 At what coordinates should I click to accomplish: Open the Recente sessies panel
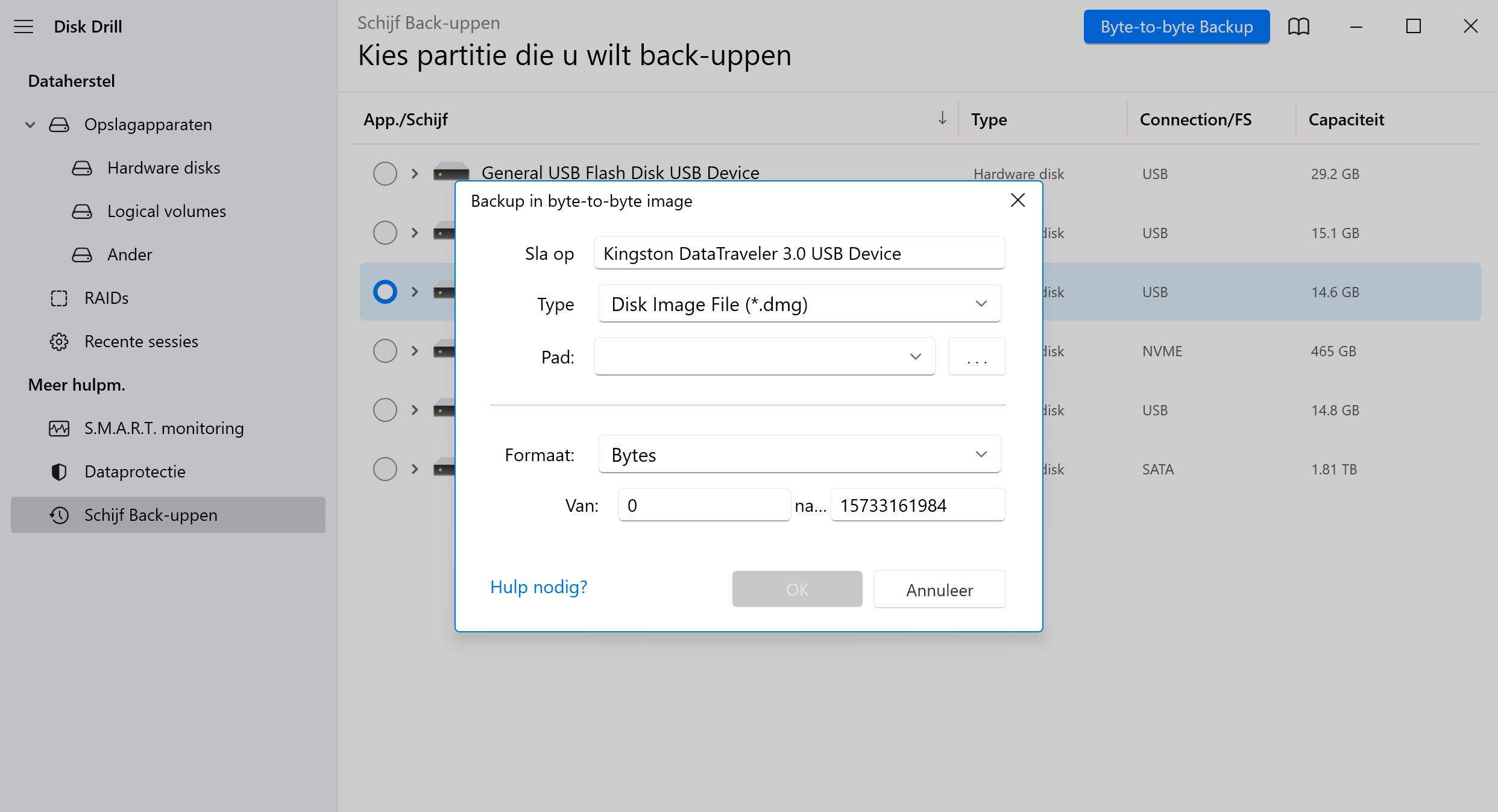tap(142, 341)
